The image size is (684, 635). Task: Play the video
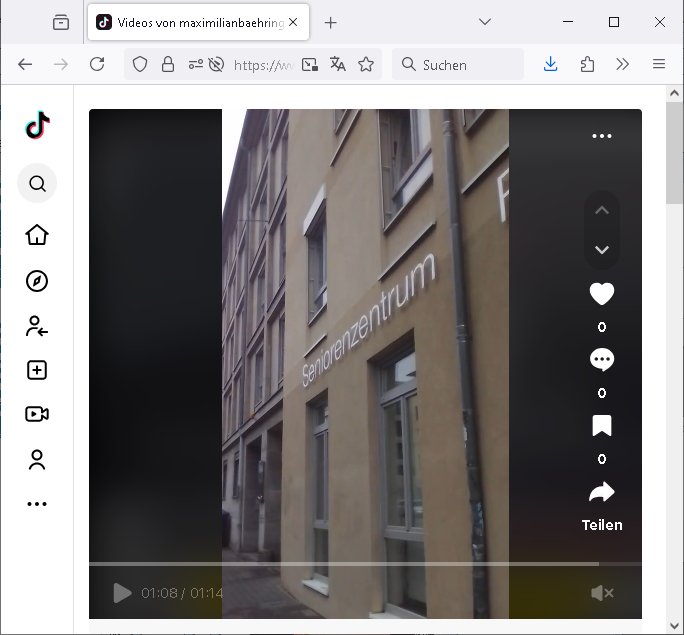pyautogui.click(x=122, y=593)
